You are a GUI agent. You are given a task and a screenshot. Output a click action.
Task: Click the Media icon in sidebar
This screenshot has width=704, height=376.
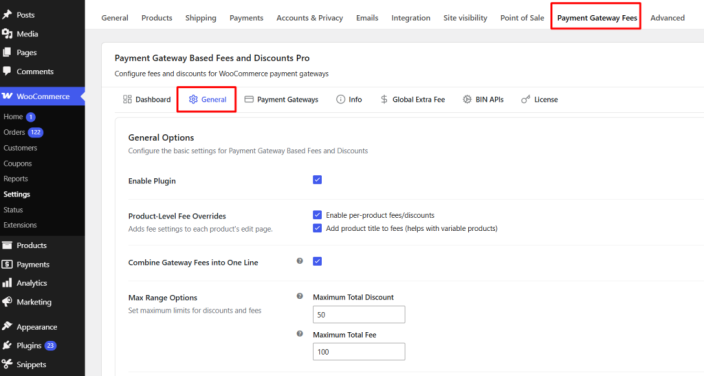[7, 34]
